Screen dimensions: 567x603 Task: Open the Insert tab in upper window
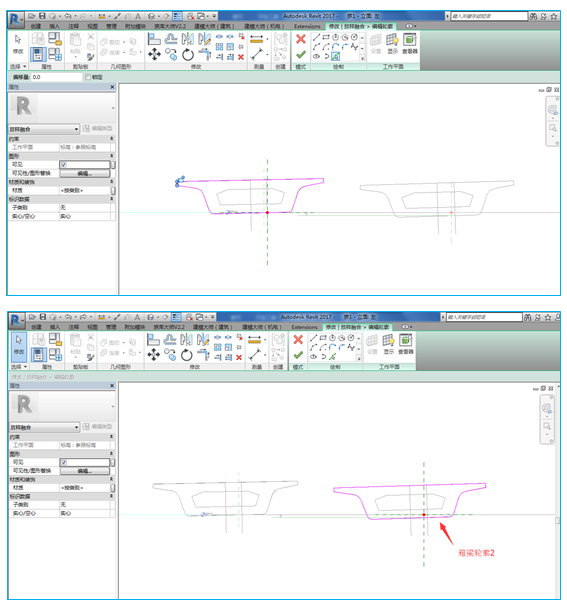[55, 26]
